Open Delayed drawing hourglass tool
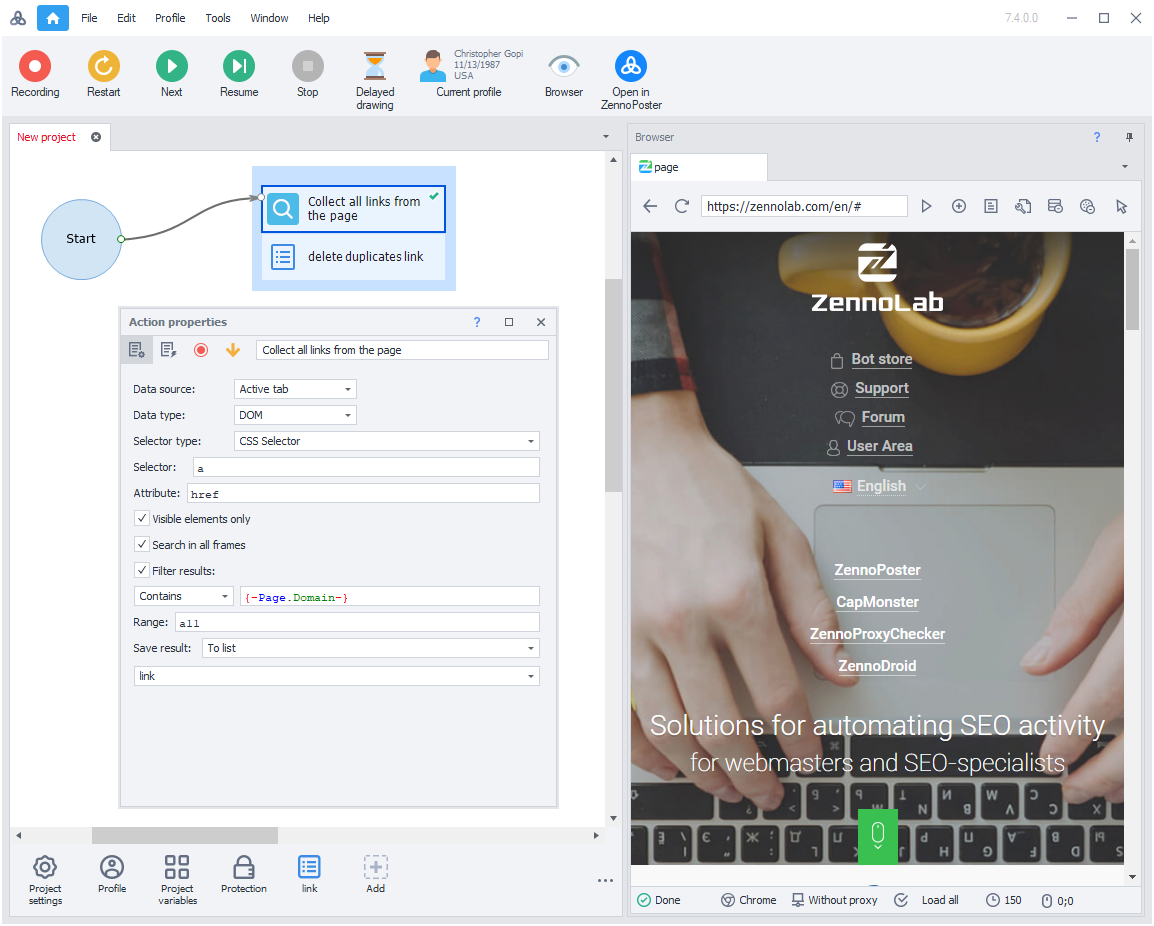The image size is (1154, 926). coord(374,67)
